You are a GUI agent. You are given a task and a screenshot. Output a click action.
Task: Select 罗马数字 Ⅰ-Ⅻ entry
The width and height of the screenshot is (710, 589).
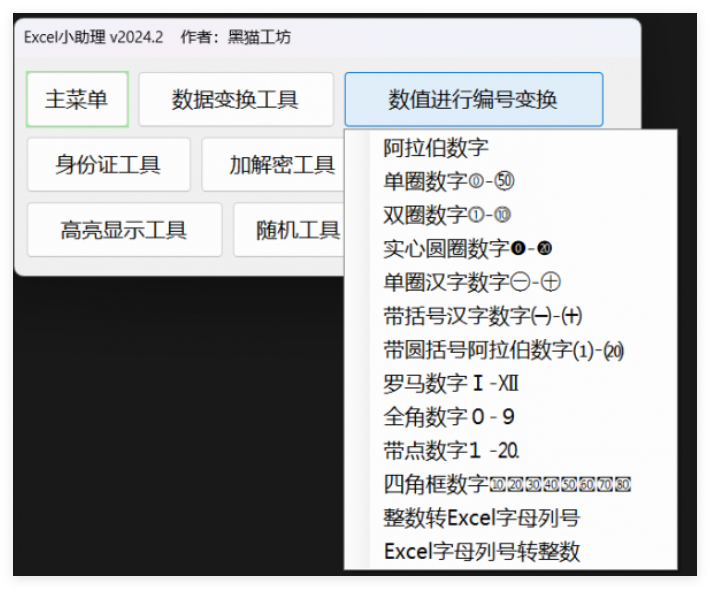tap(511, 383)
